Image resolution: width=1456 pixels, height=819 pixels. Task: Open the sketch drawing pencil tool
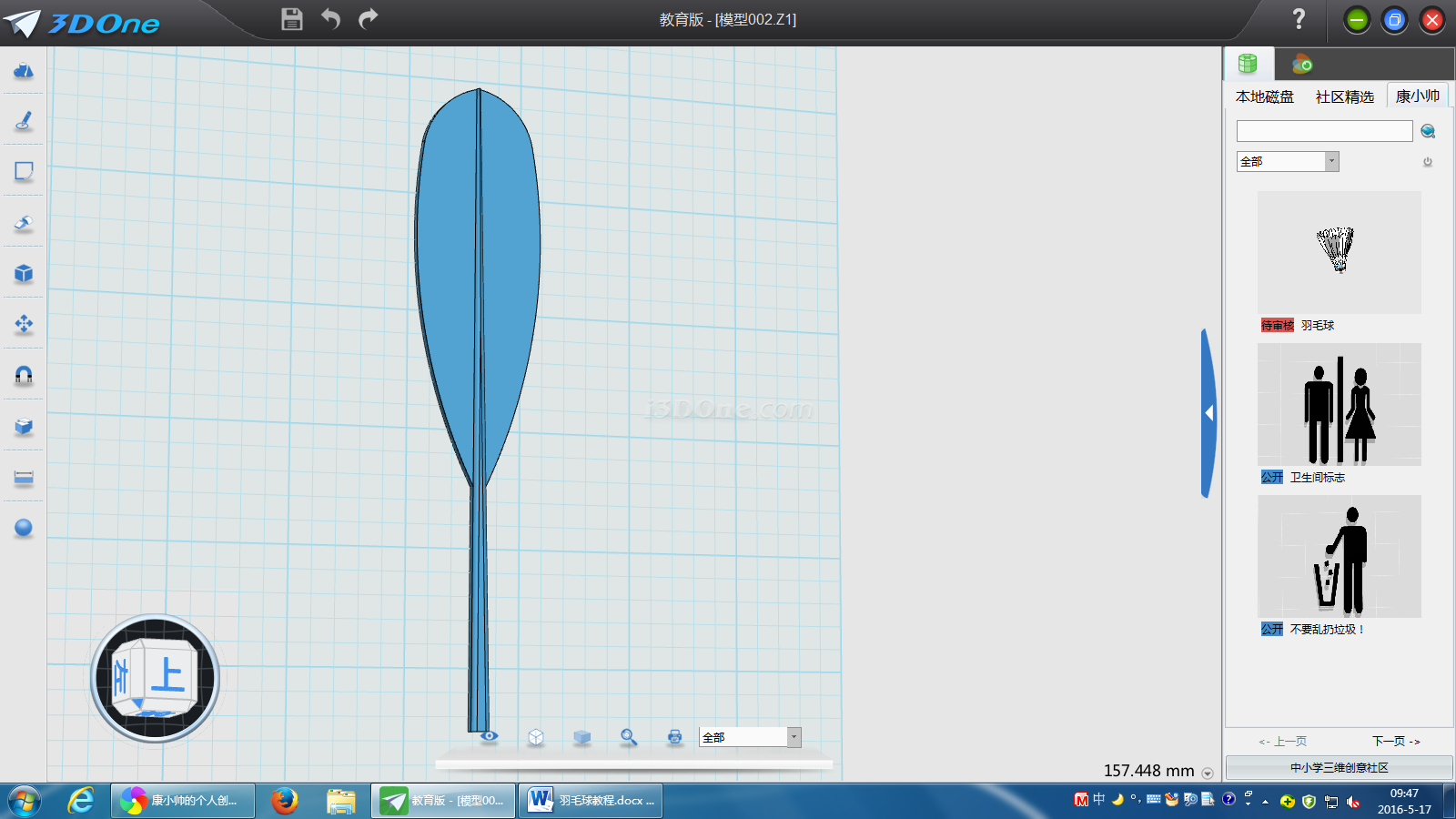point(24,120)
